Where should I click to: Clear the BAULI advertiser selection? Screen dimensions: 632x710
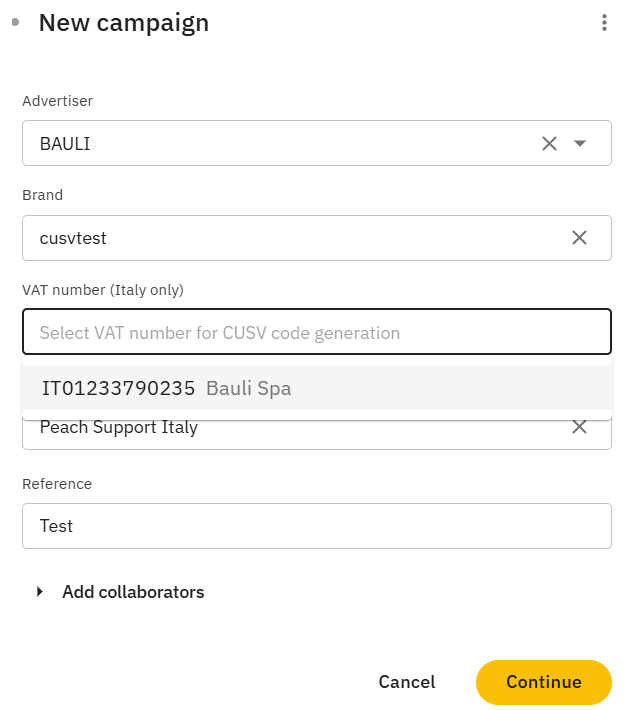549,144
